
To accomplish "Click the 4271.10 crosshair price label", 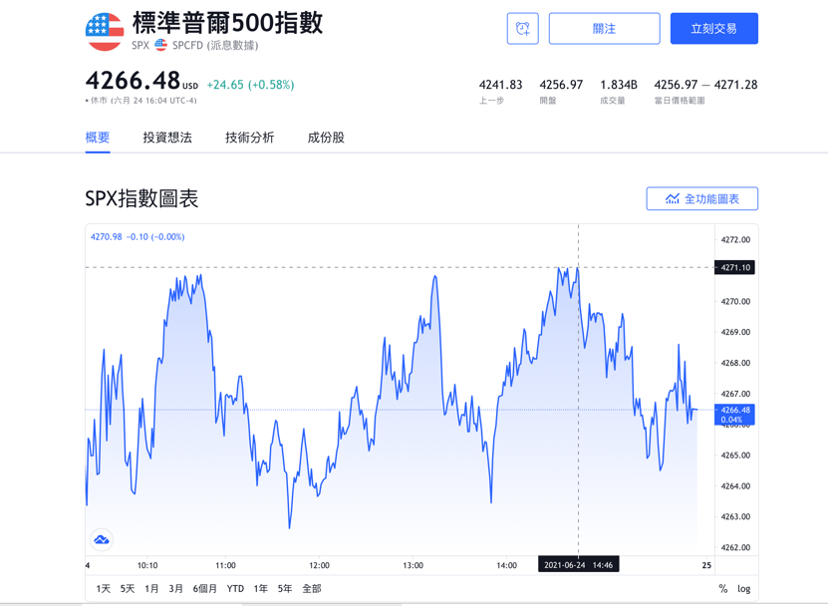I will tap(736, 268).
